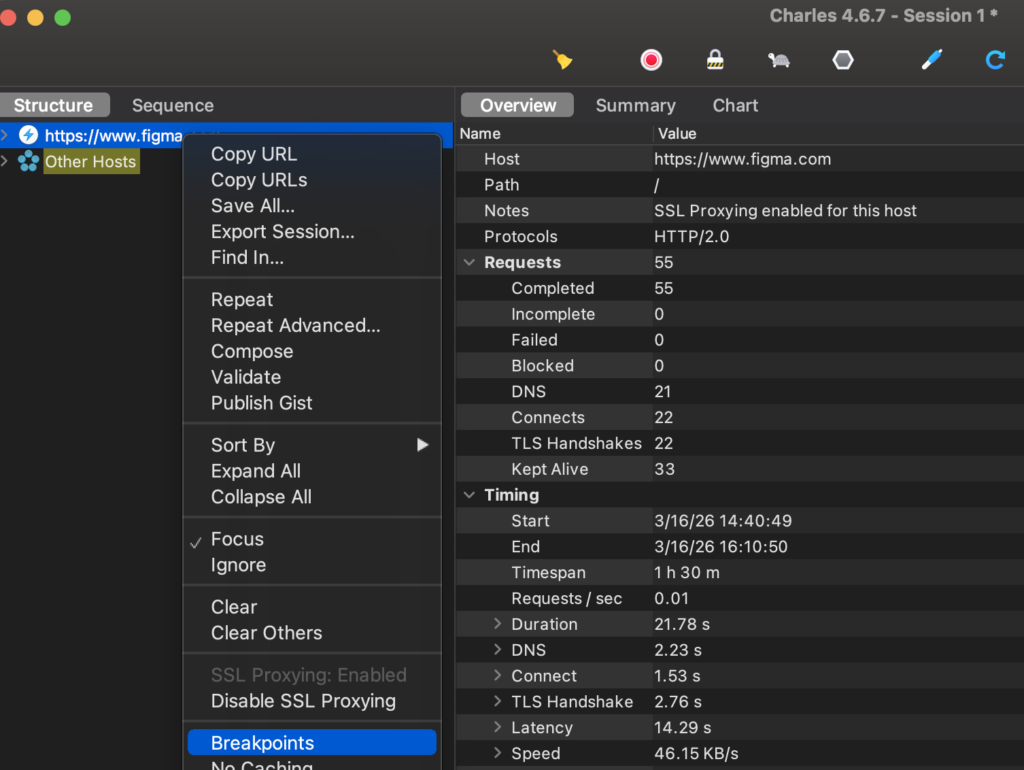Click the hexagon breakpoints toolbar icon
This screenshot has height=770, width=1024.
tap(843, 60)
